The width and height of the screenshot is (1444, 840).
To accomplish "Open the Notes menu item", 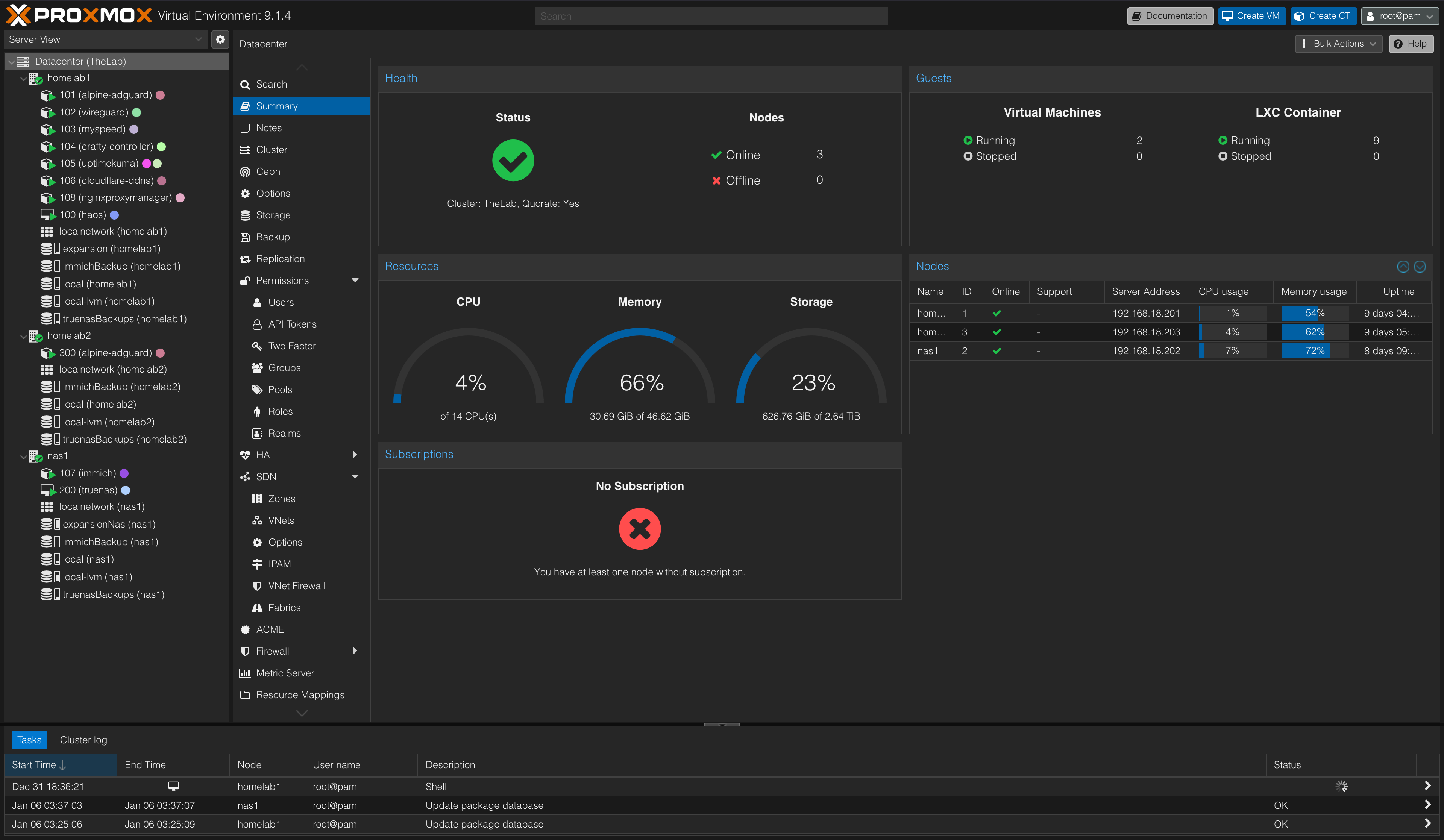I will click(x=269, y=128).
